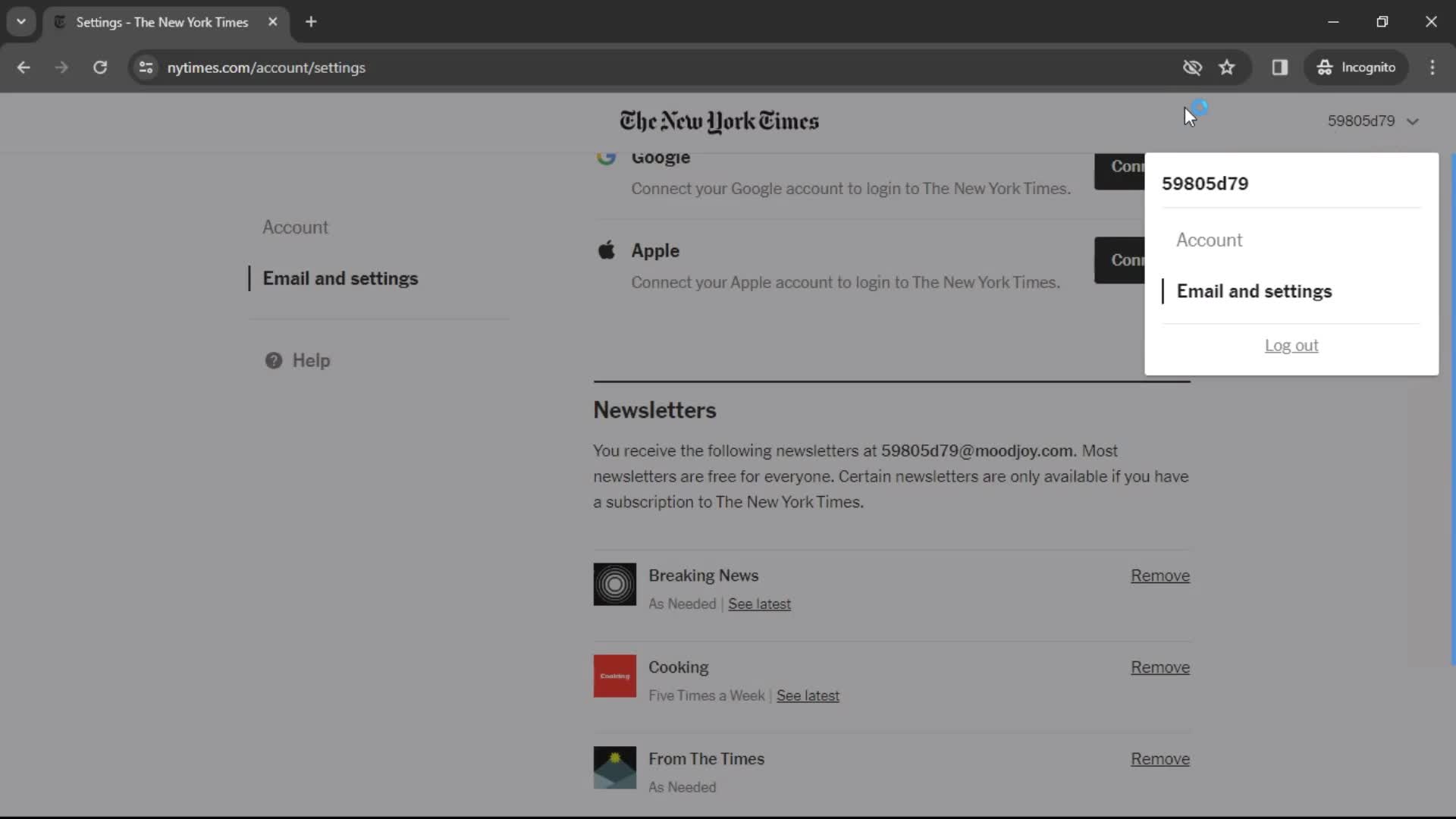Screen dimensions: 1456x819
Task: Click the From The Times newsletter thumbnail
Action: (x=614, y=767)
